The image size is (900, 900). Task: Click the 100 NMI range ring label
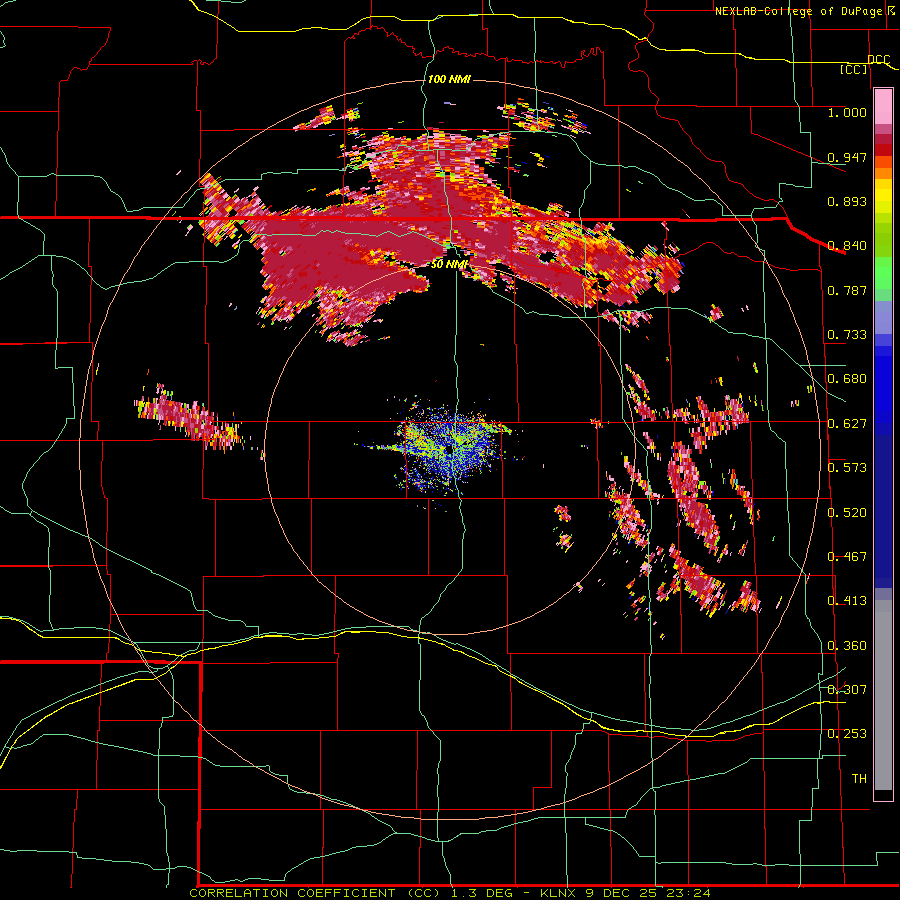[449, 79]
